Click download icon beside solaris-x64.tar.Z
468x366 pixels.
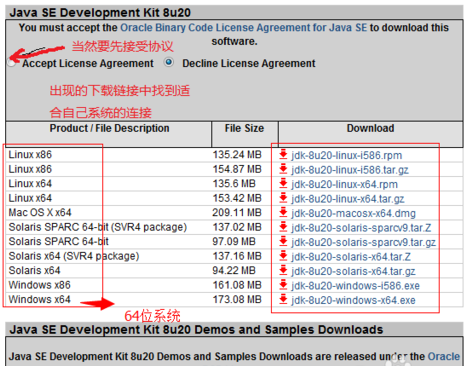[x=283, y=256]
